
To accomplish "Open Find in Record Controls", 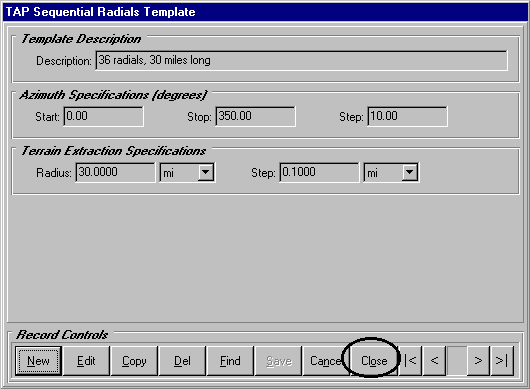I will tap(230, 361).
